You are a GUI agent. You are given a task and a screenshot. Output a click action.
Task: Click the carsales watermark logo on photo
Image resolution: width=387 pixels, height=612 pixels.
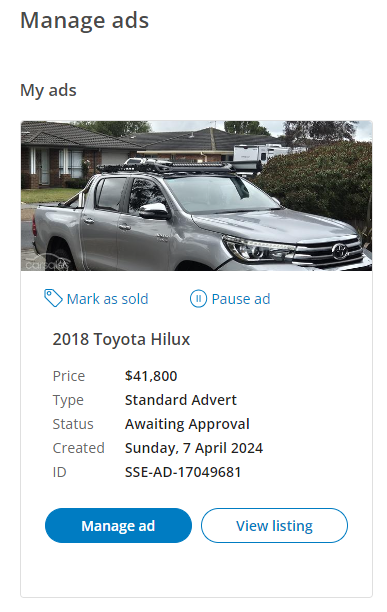pos(47,263)
